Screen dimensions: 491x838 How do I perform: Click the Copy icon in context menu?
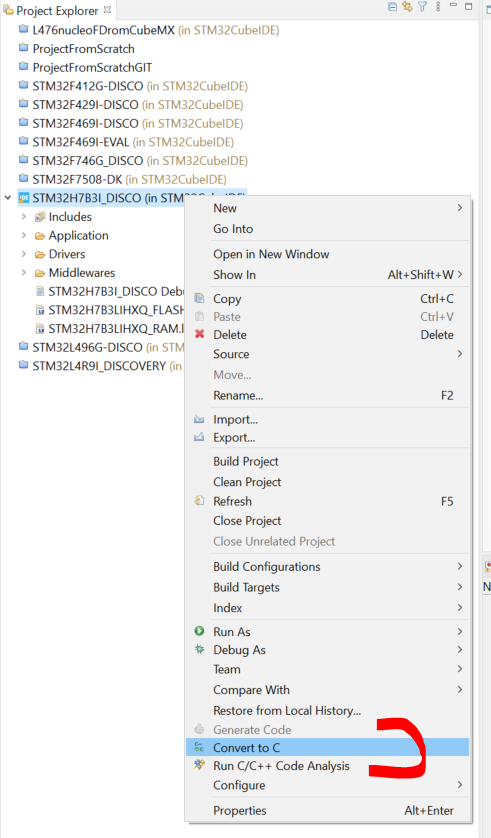[199, 298]
